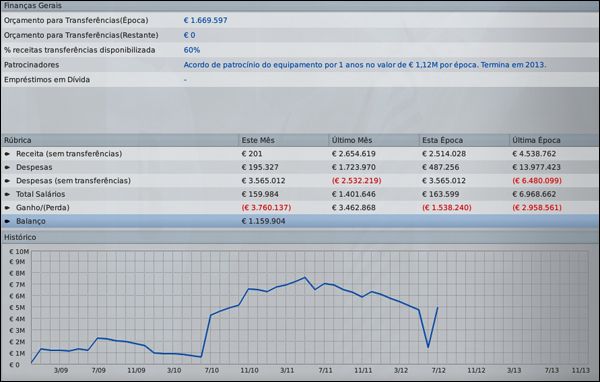The image size is (600, 382).
Task: Click the remaining transfer budget € 0
Action: pyautogui.click(x=189, y=35)
